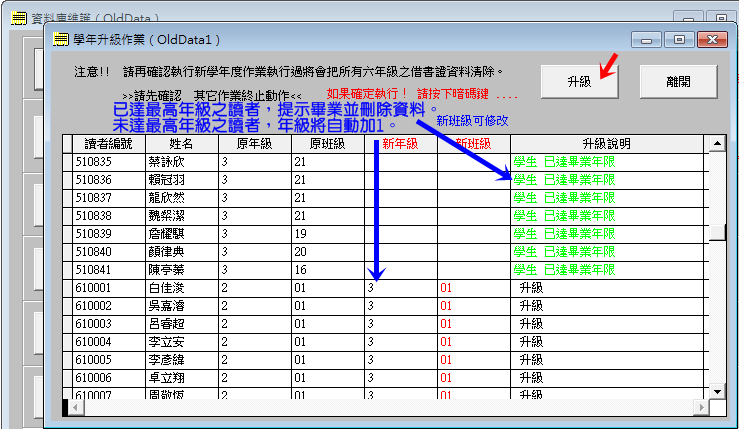Select the name cell 吳嘉濬
Viewport: 739px width, 429px height.
click(182, 306)
